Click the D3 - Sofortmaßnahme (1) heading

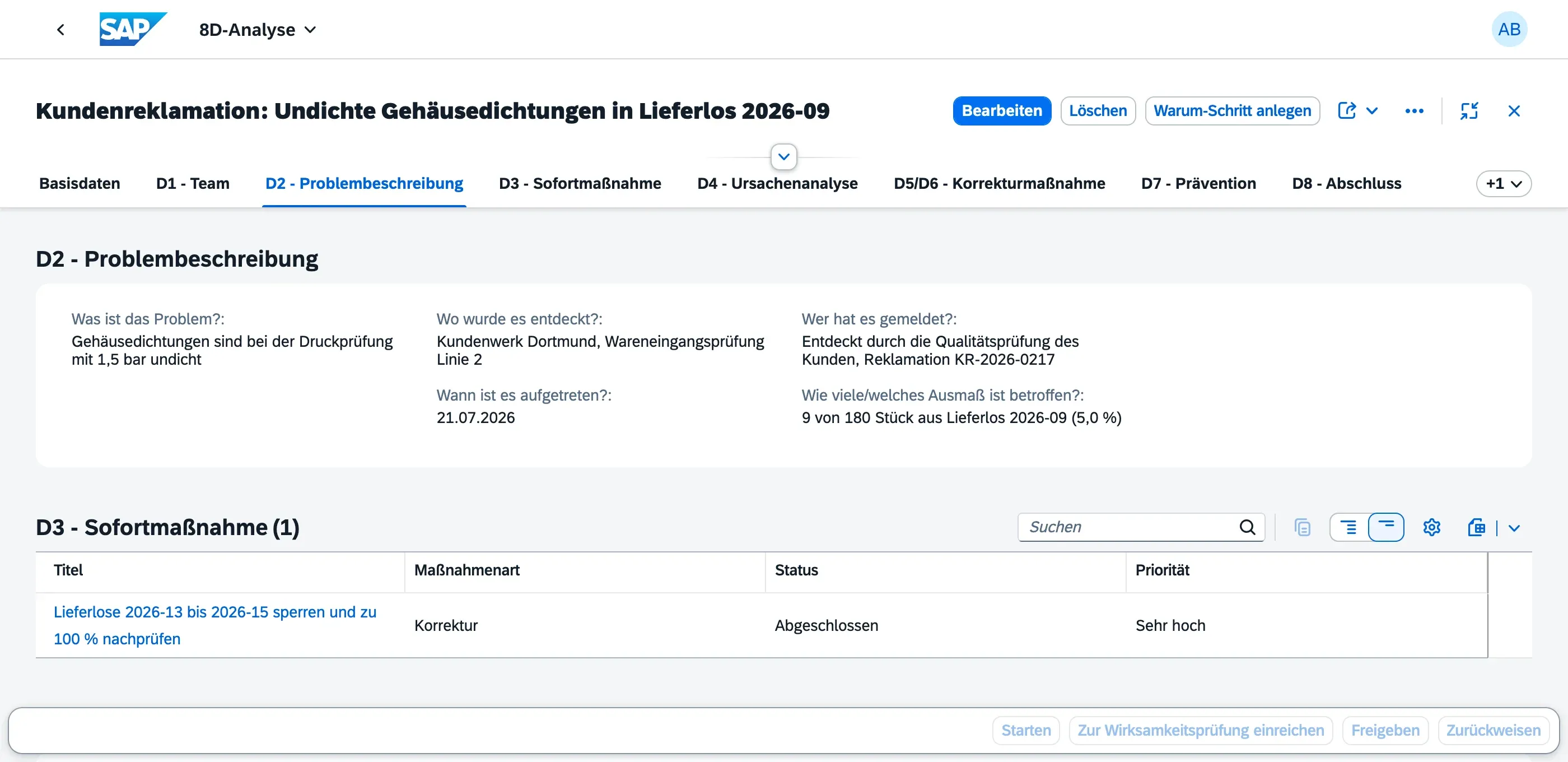click(167, 527)
